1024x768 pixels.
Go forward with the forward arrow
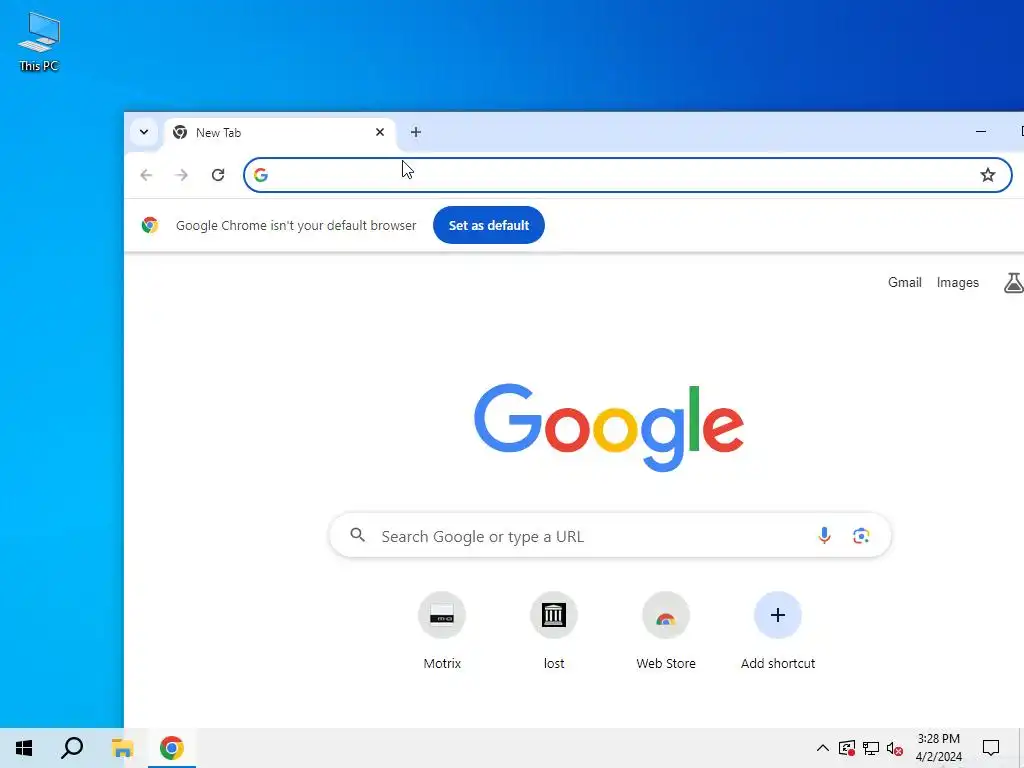pos(182,175)
